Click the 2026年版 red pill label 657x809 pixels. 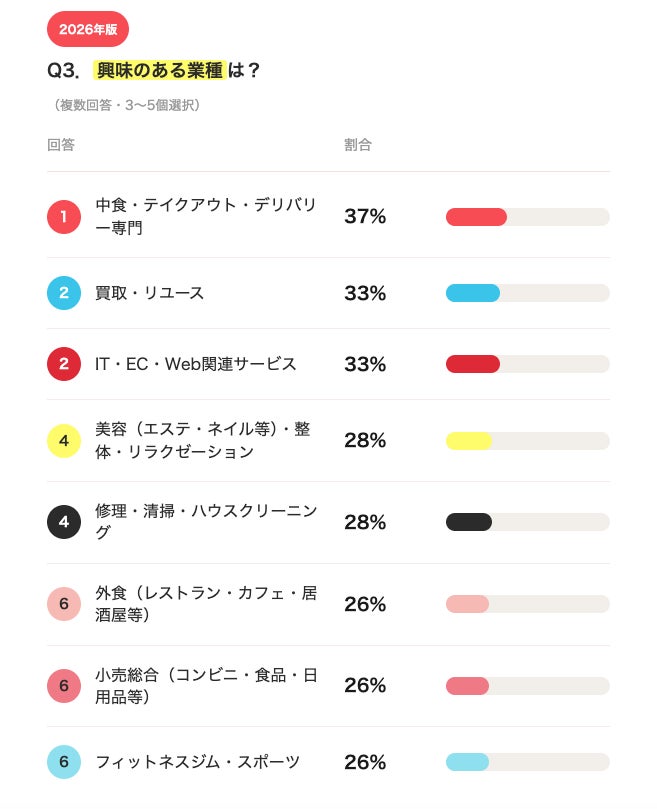click(x=88, y=29)
